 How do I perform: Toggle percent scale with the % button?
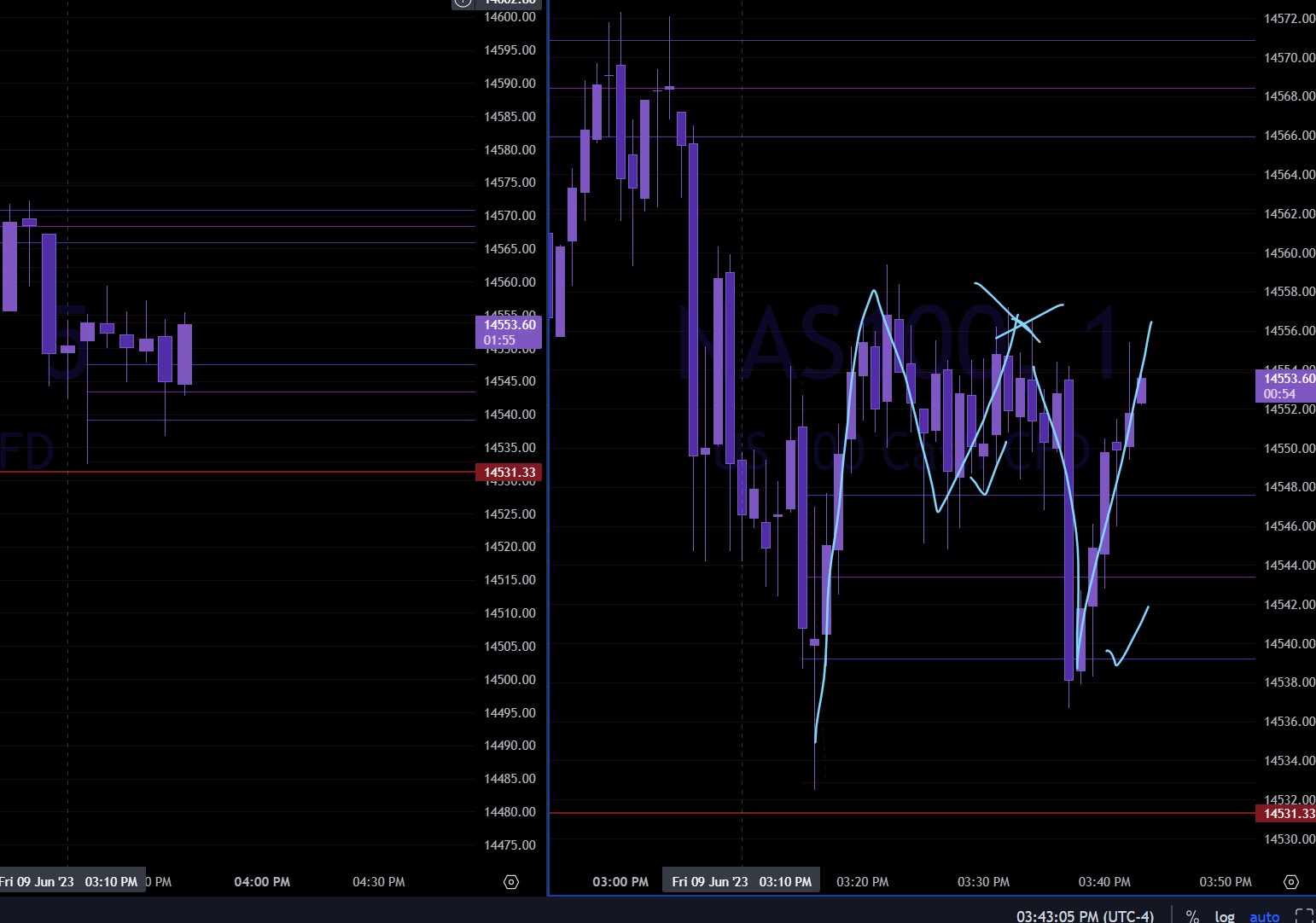click(x=1192, y=916)
